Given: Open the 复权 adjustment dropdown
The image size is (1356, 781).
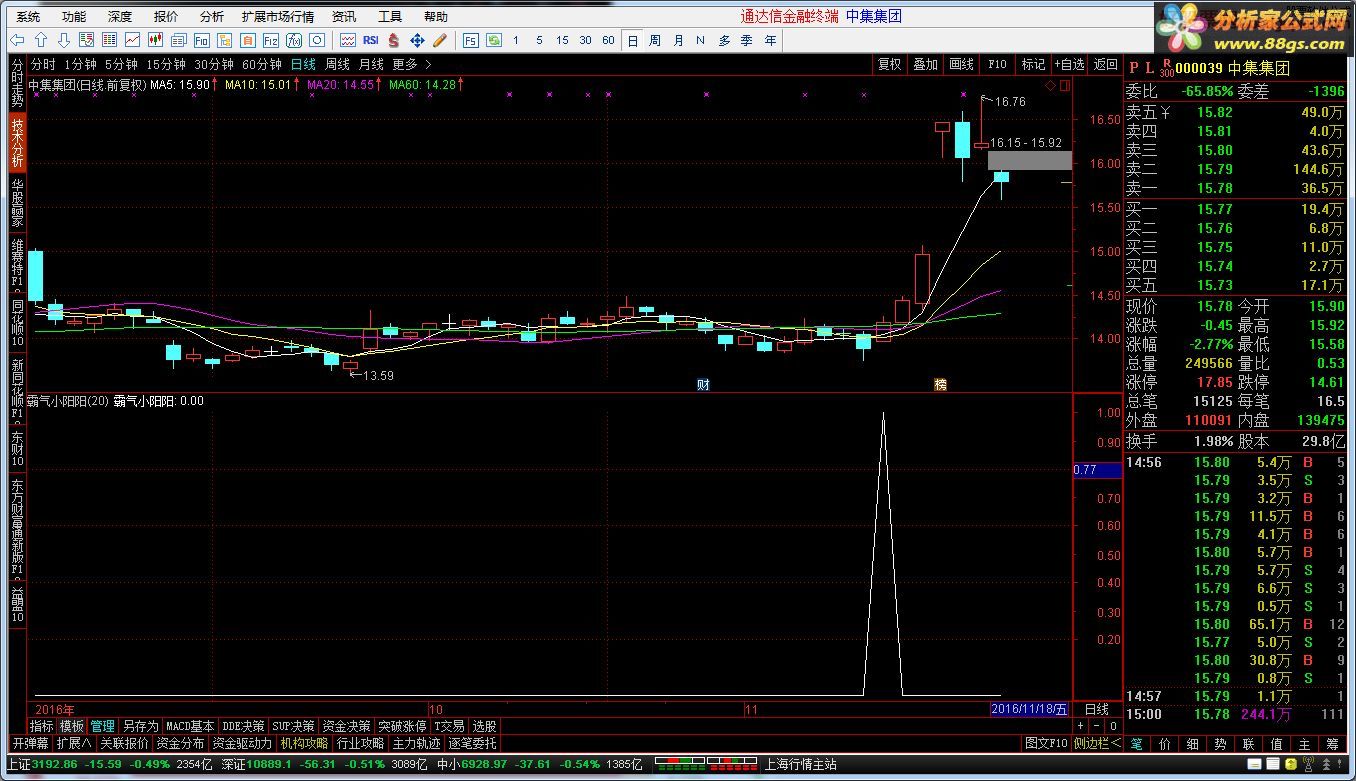Looking at the screenshot, I should point(889,64).
